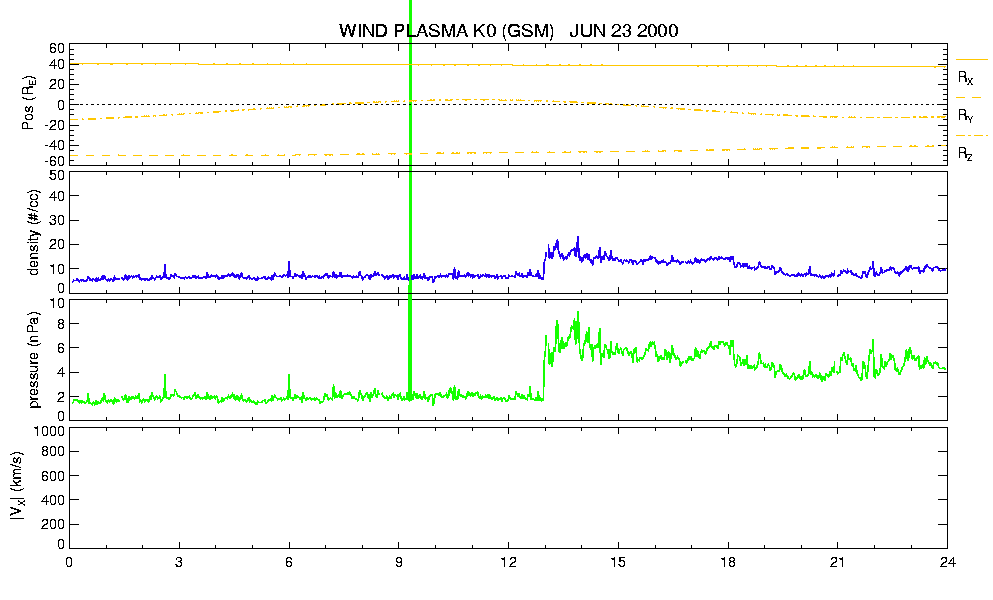
Task: Click the density (#/cc) axis label
Action: coord(33,233)
